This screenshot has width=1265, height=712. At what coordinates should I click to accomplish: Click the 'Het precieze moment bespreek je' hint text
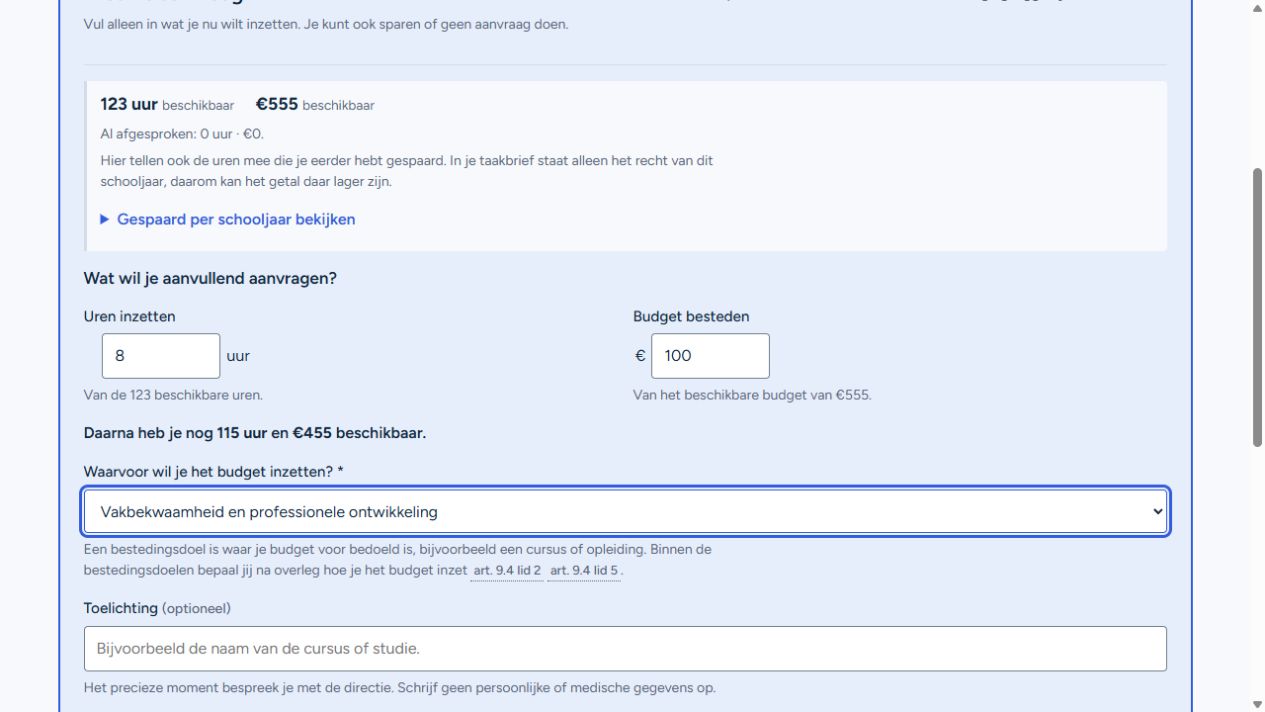pyautogui.click(x=400, y=688)
